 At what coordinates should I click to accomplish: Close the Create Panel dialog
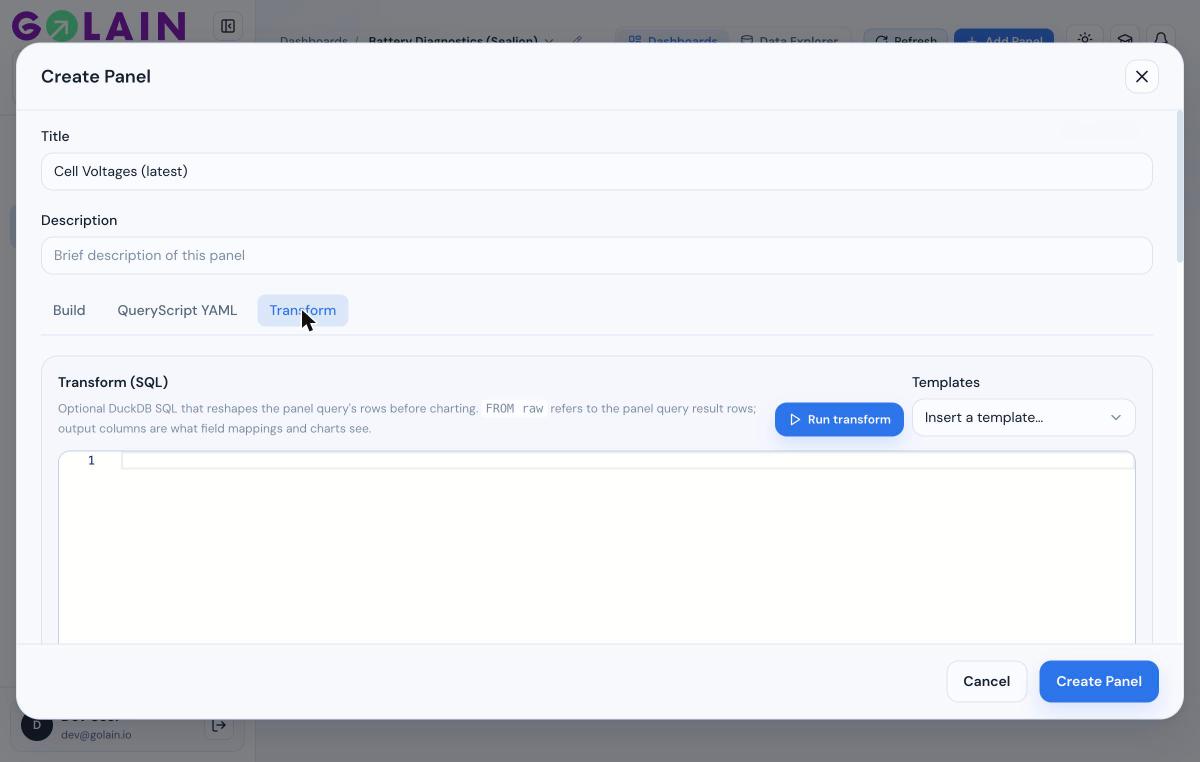(1141, 77)
